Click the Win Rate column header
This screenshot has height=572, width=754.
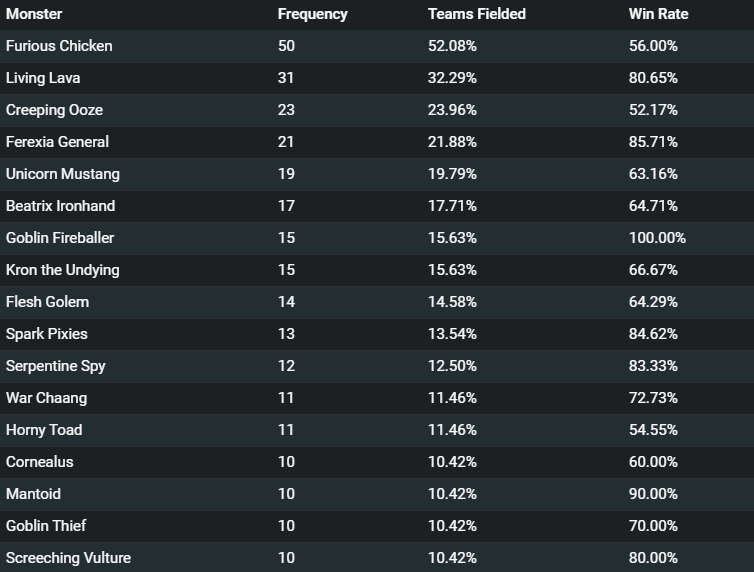tap(658, 14)
